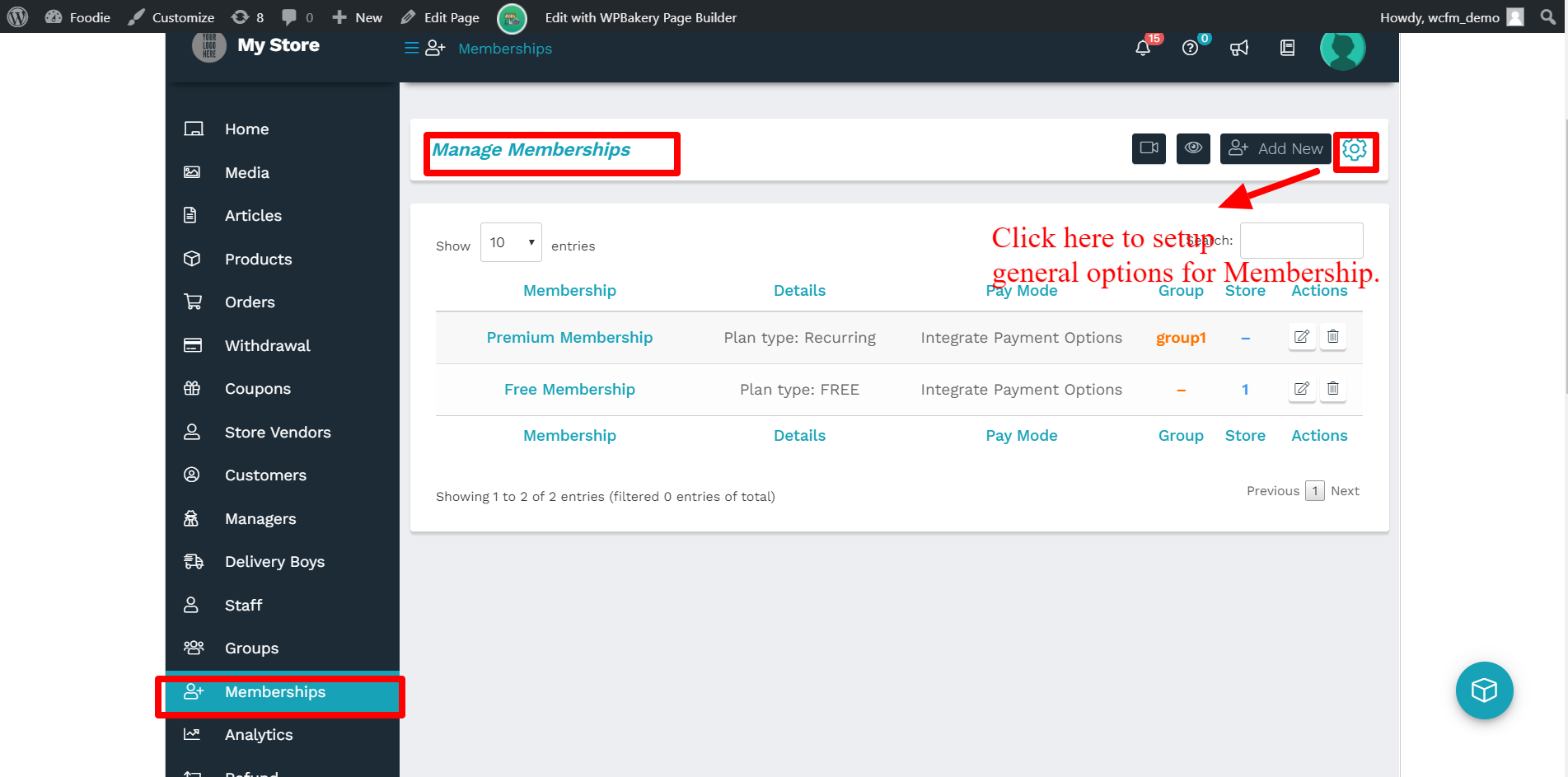Click the Add New membership button

1275,148
